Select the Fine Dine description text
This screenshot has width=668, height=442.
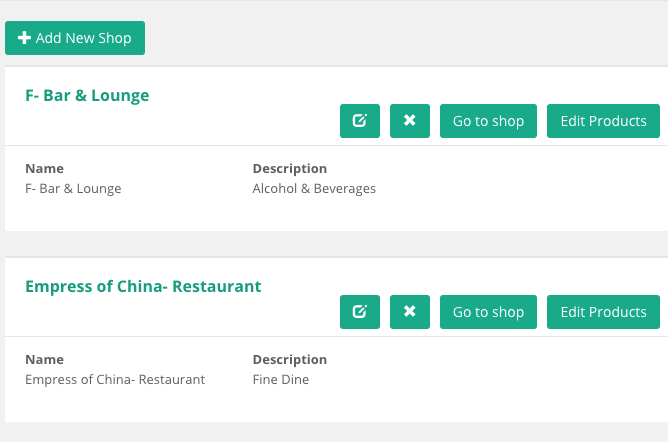point(281,379)
